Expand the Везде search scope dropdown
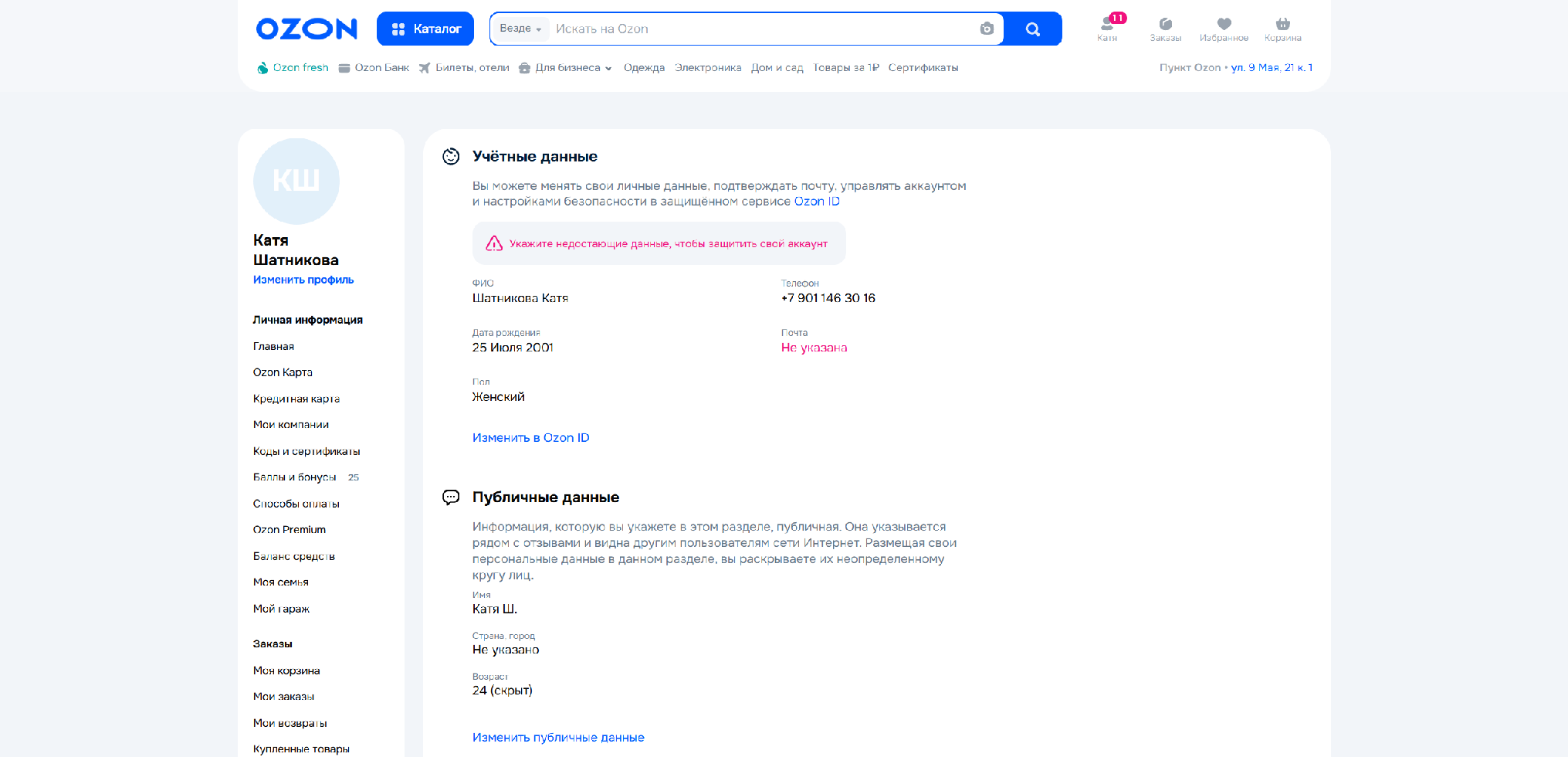The height and width of the screenshot is (757, 1568). coord(520,29)
